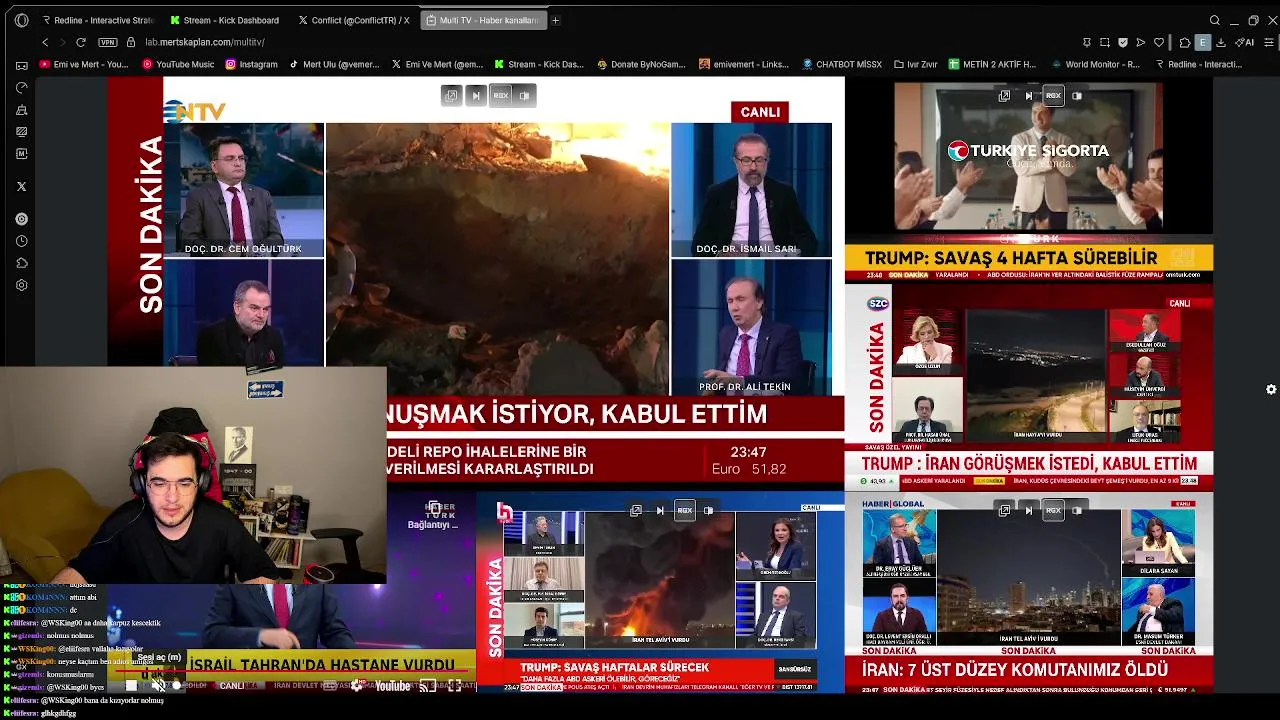Open the extensions puzzle icon in toolbar
The image size is (1280, 720).
tap(1185, 42)
